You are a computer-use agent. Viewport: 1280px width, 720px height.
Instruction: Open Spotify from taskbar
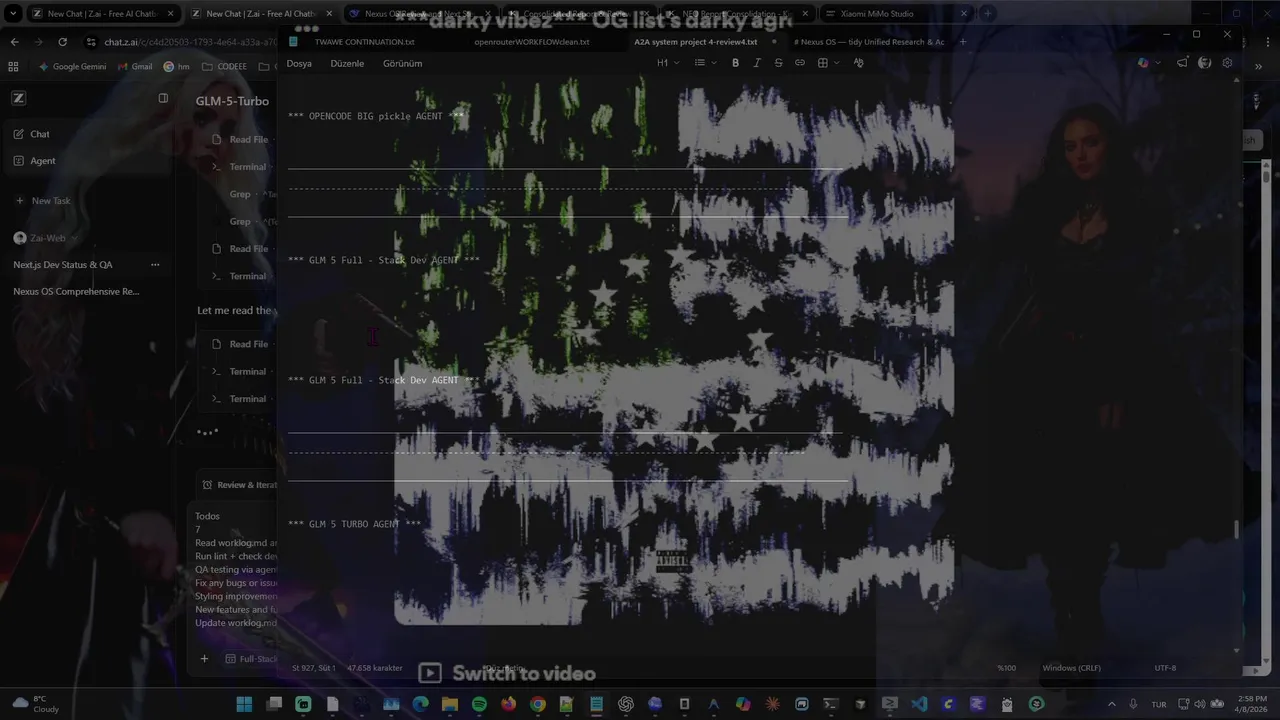[479, 704]
